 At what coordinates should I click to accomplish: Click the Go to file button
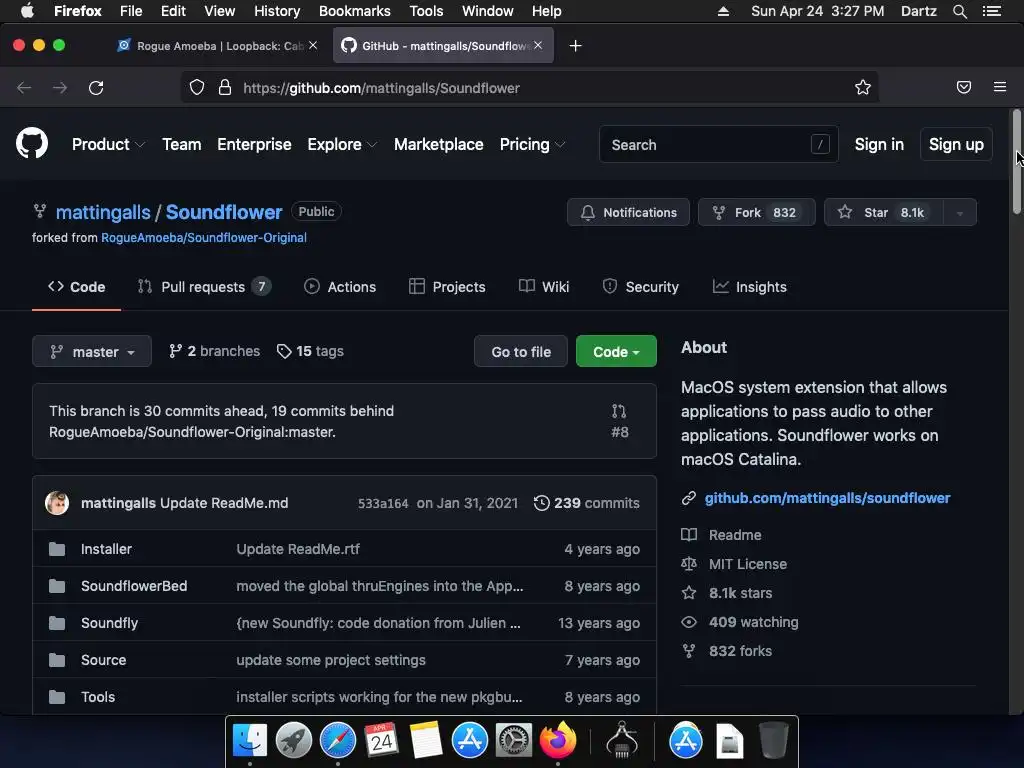tap(521, 351)
